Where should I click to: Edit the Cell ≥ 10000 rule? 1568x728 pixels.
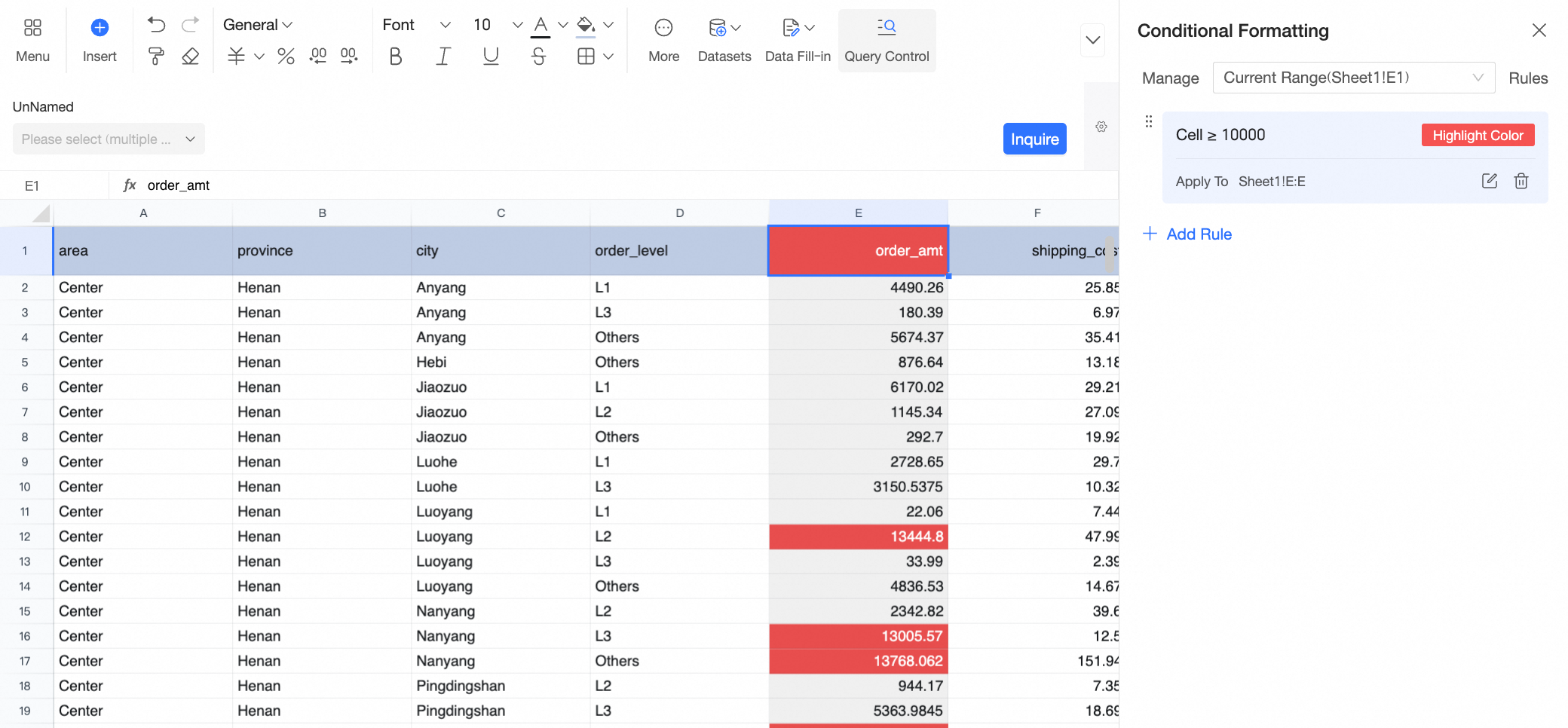tap(1490, 181)
